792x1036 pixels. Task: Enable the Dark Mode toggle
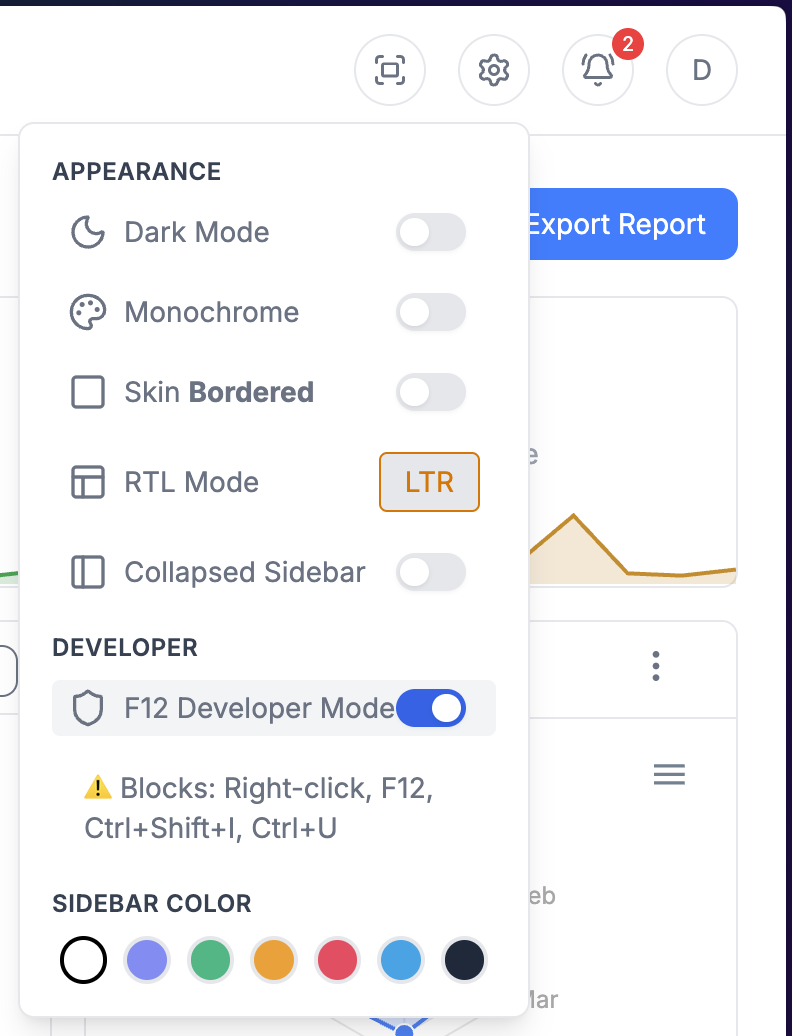431,233
